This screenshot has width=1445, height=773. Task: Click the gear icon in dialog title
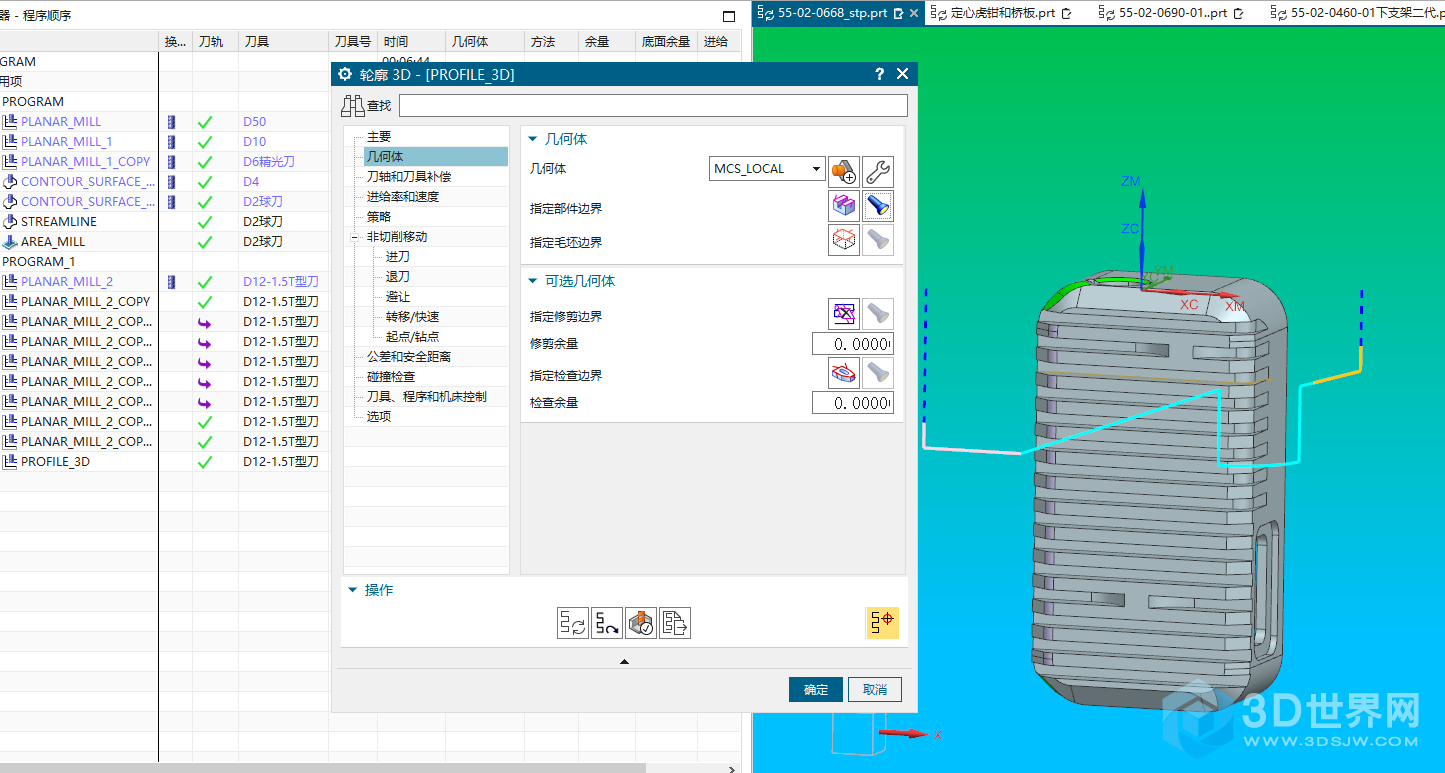(x=346, y=74)
